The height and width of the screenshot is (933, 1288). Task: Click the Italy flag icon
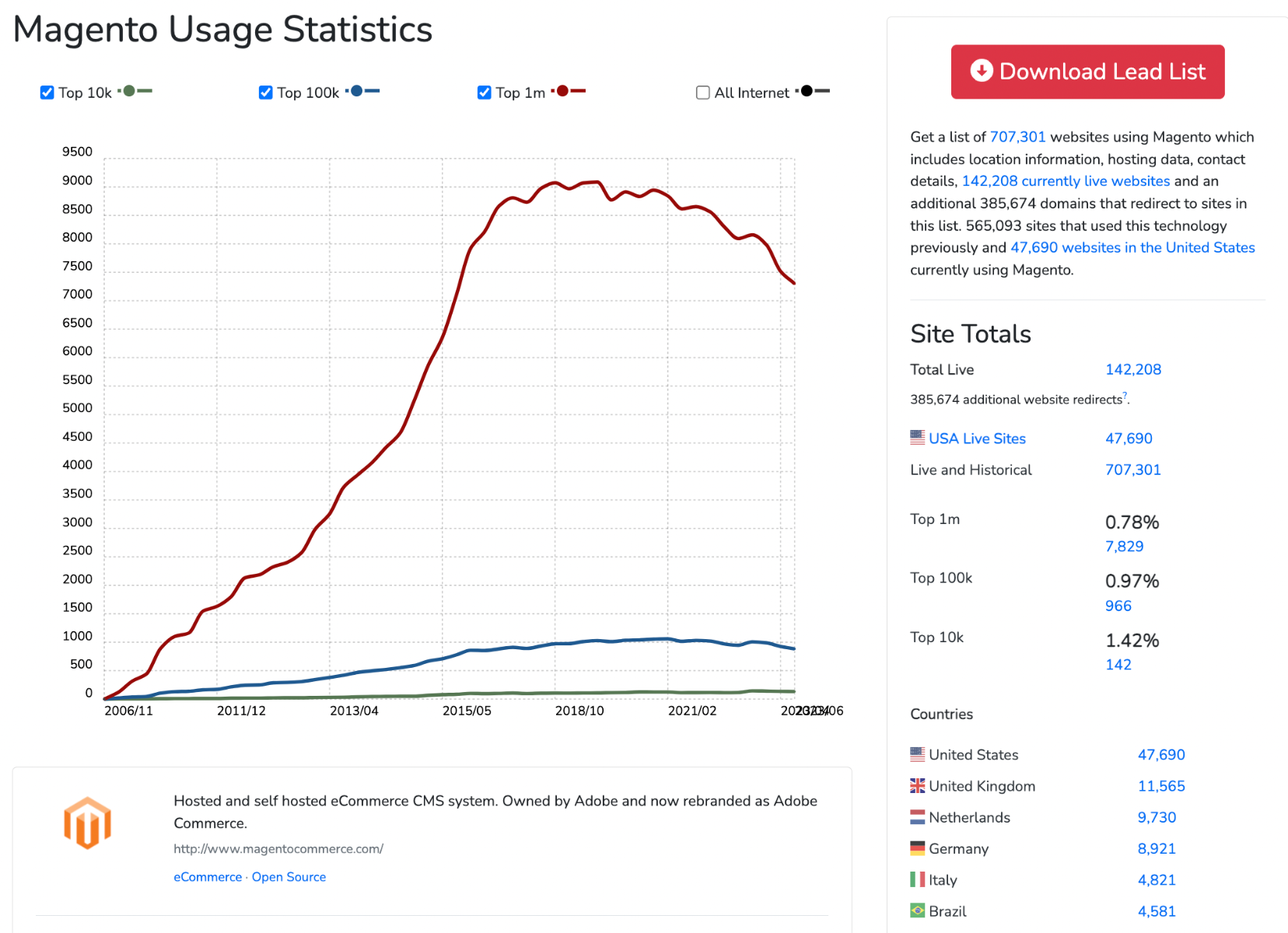[x=918, y=879]
